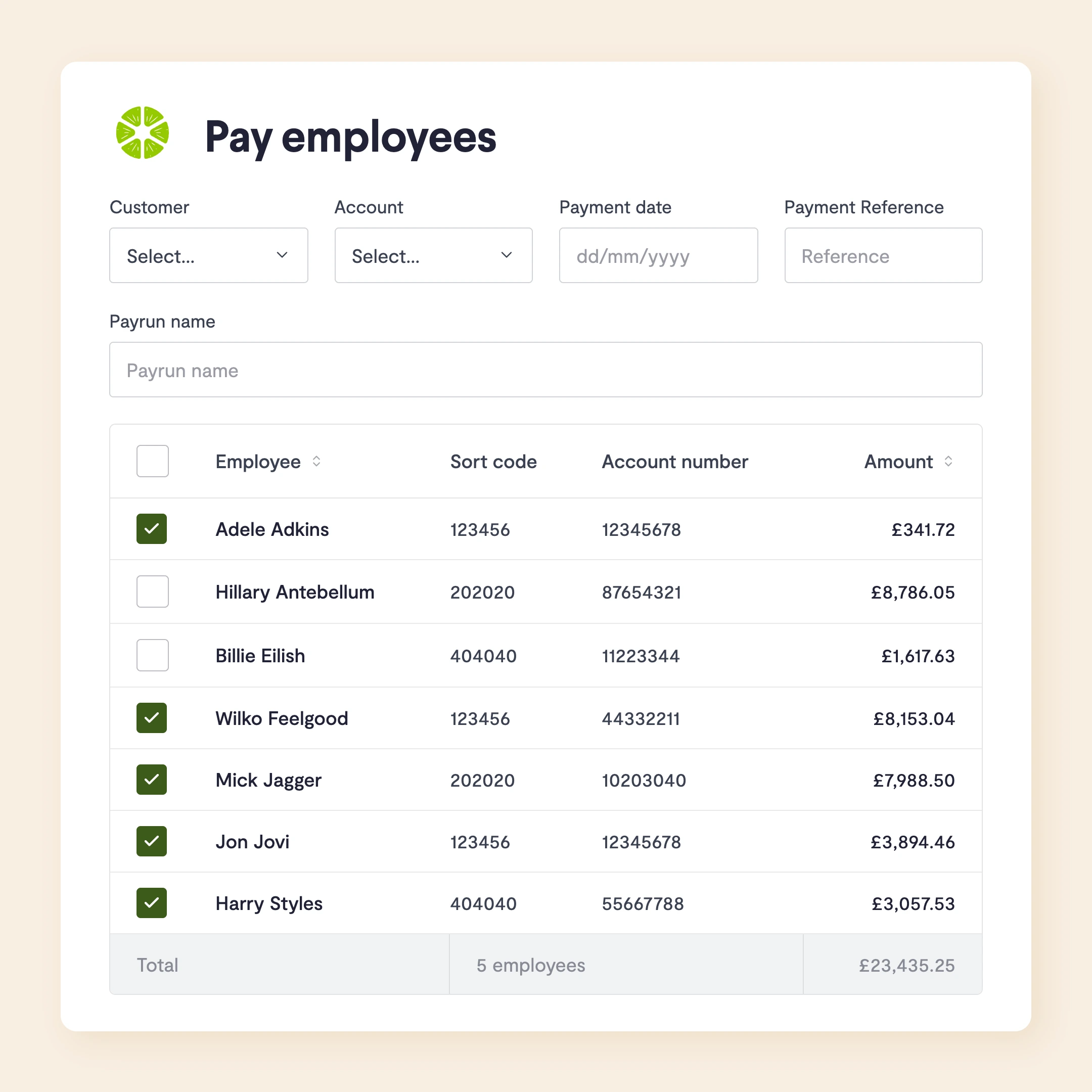Click account number 10203040

644,780
